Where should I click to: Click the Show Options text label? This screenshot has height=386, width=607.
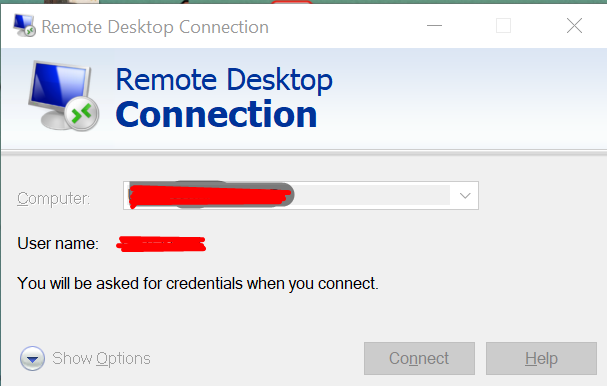[101, 359]
